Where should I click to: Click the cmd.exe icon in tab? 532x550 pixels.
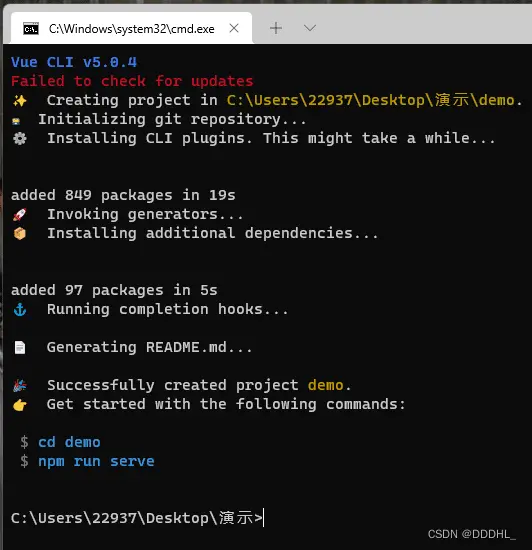coord(31,28)
